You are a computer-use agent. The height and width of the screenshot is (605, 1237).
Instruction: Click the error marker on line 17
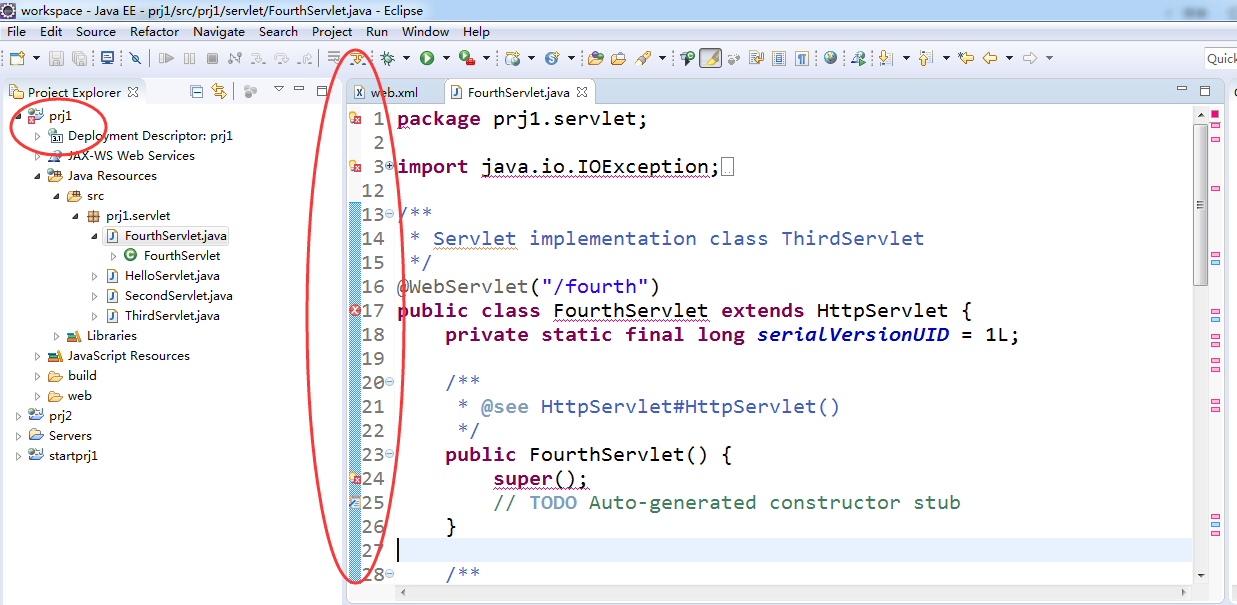(x=354, y=311)
